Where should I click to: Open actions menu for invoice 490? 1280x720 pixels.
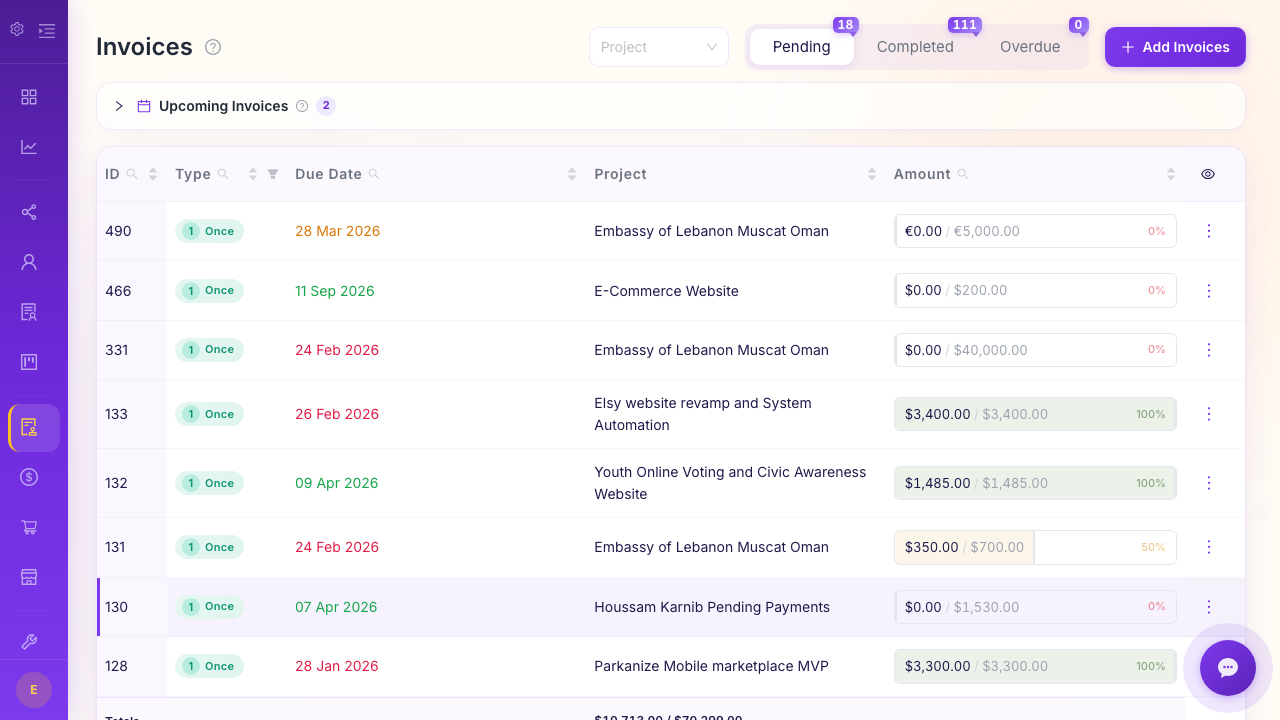tap(1209, 231)
